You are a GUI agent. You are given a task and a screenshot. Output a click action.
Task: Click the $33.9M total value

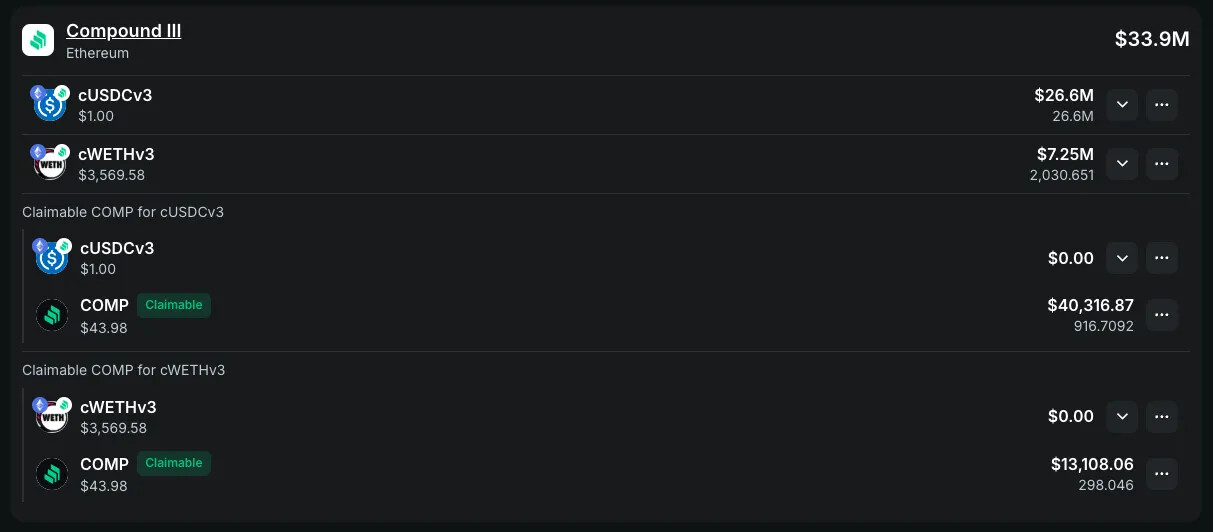[x=1152, y=39]
